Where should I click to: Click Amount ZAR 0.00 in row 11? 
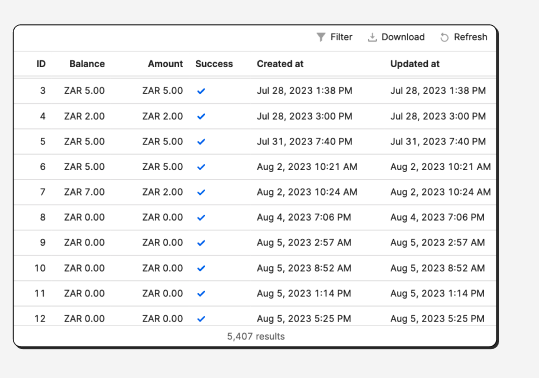pos(163,293)
